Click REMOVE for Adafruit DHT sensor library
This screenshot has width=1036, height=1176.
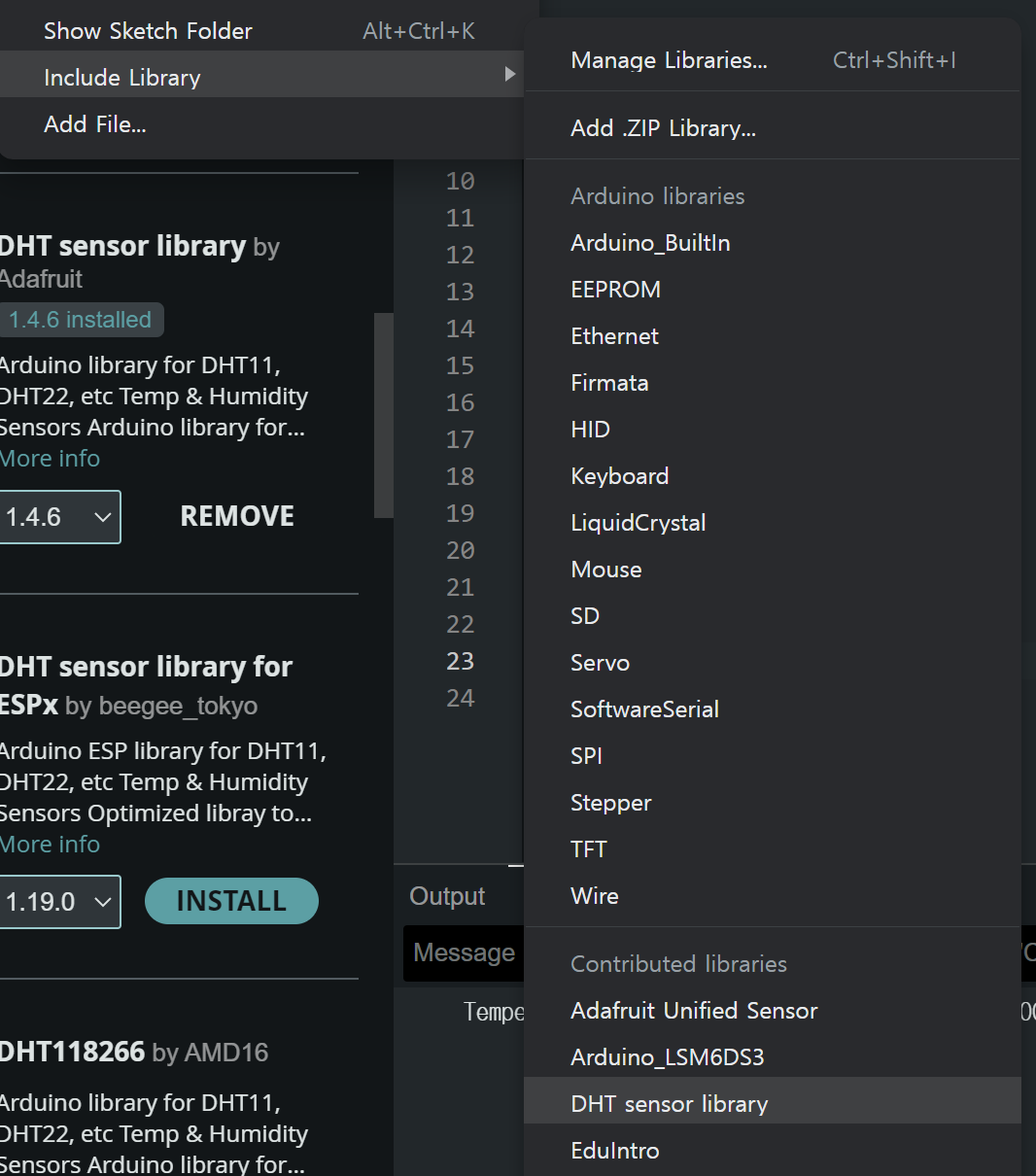(x=237, y=516)
